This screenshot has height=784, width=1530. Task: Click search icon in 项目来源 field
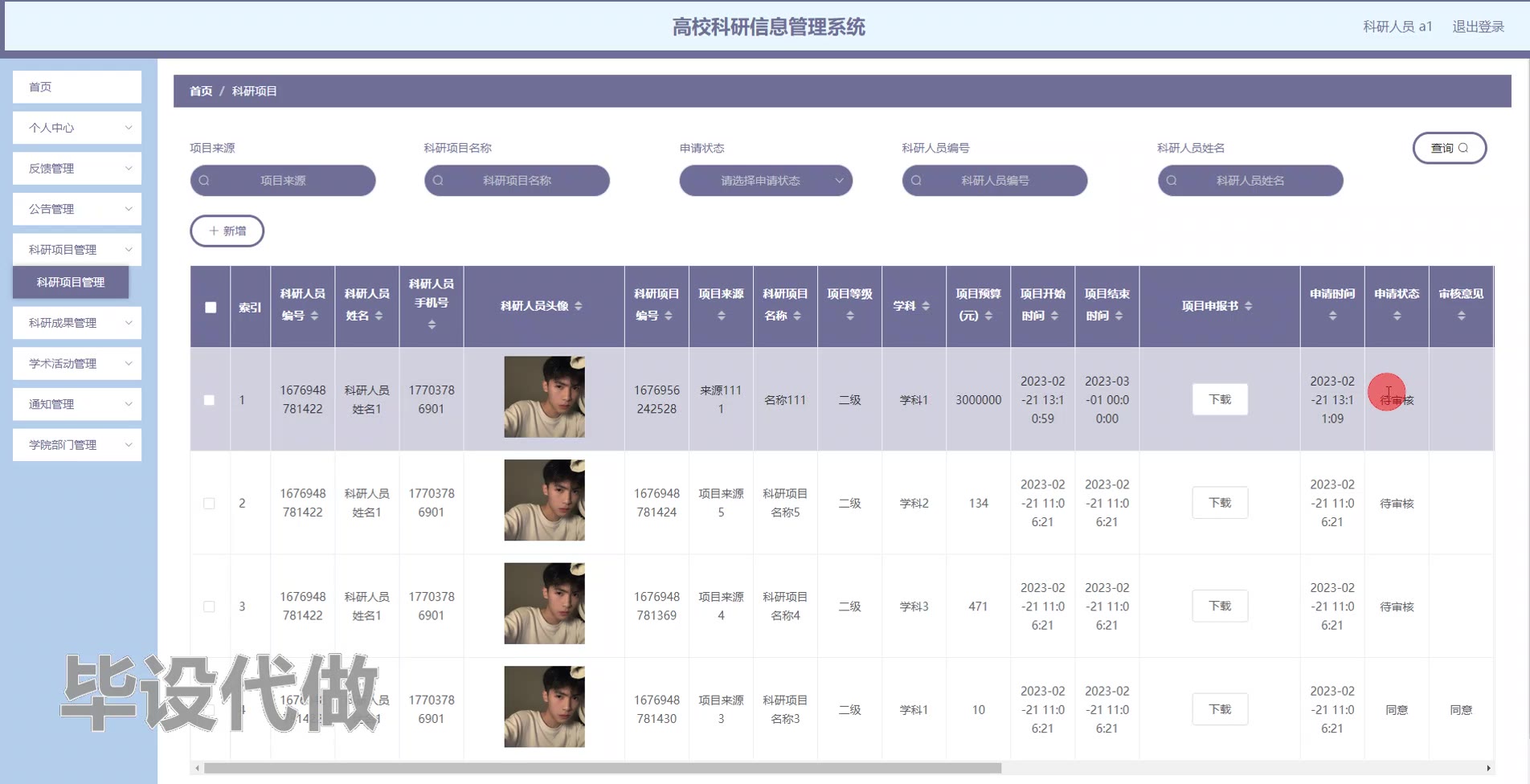(x=204, y=181)
